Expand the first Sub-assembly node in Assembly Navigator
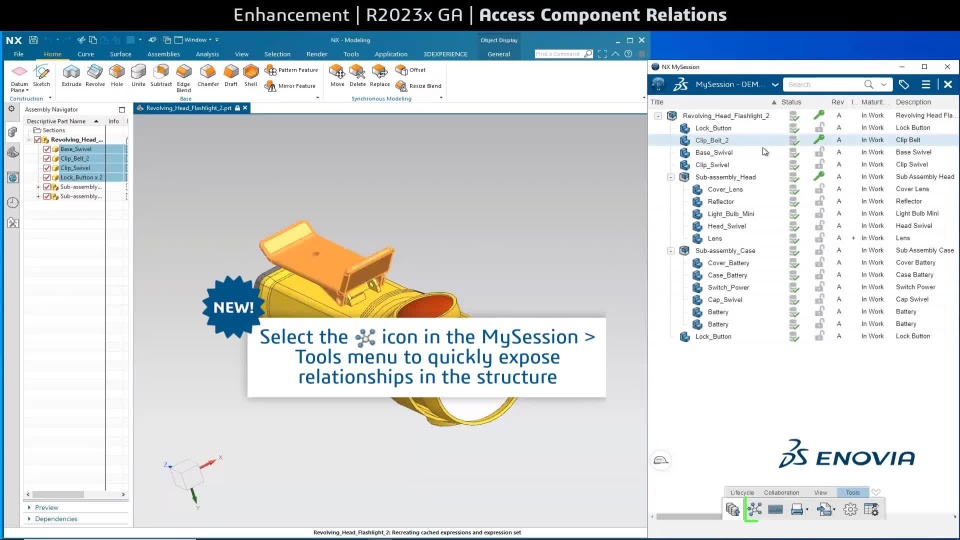 (x=39, y=187)
